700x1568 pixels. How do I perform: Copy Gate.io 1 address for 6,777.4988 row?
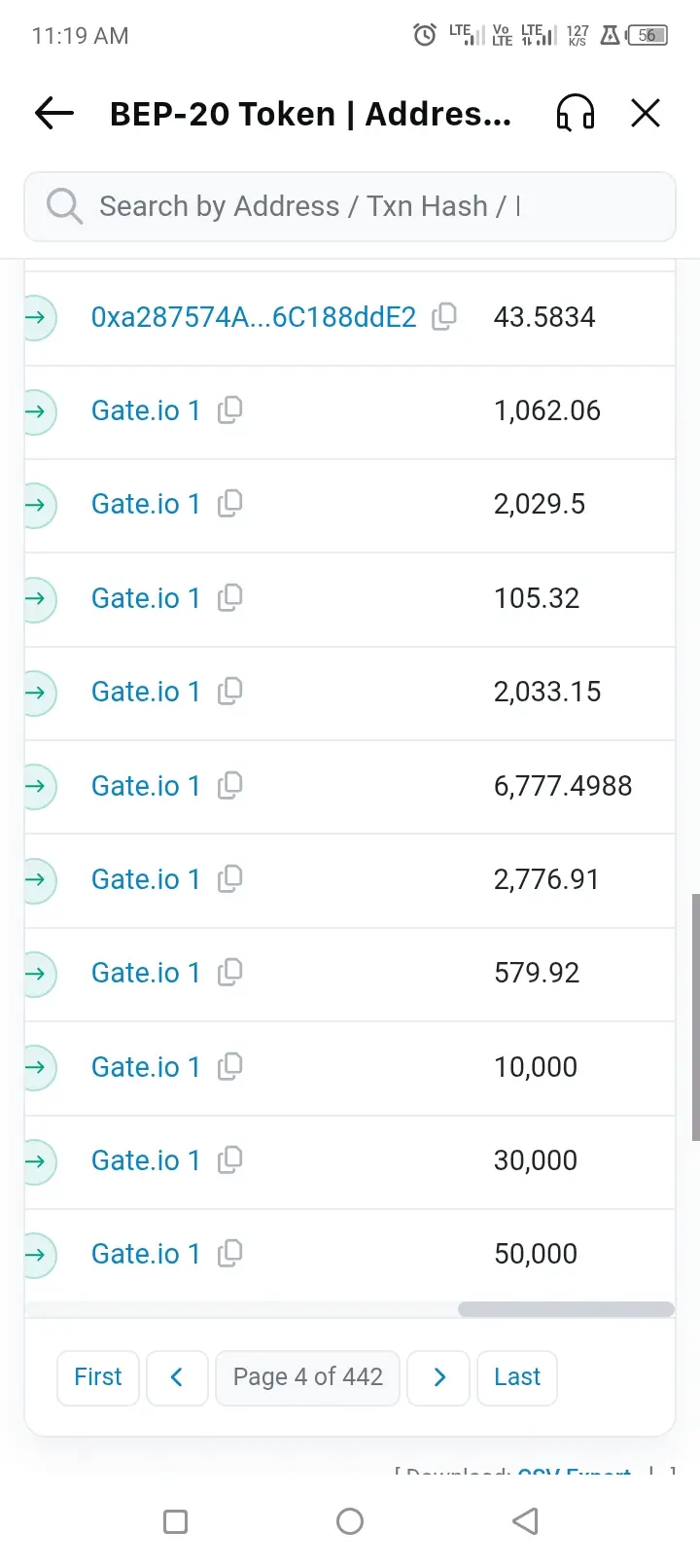click(x=230, y=785)
